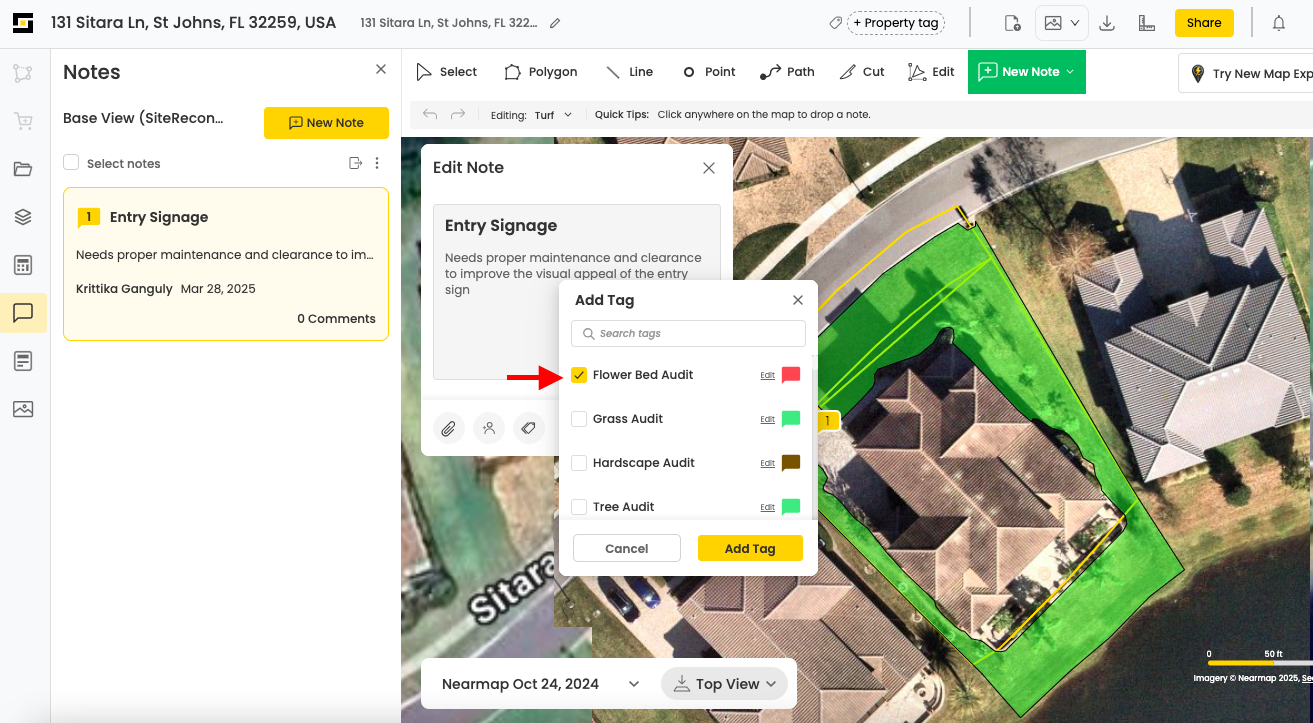1313x723 pixels.
Task: Open the image gallery sidebar icon
Action: 23,409
